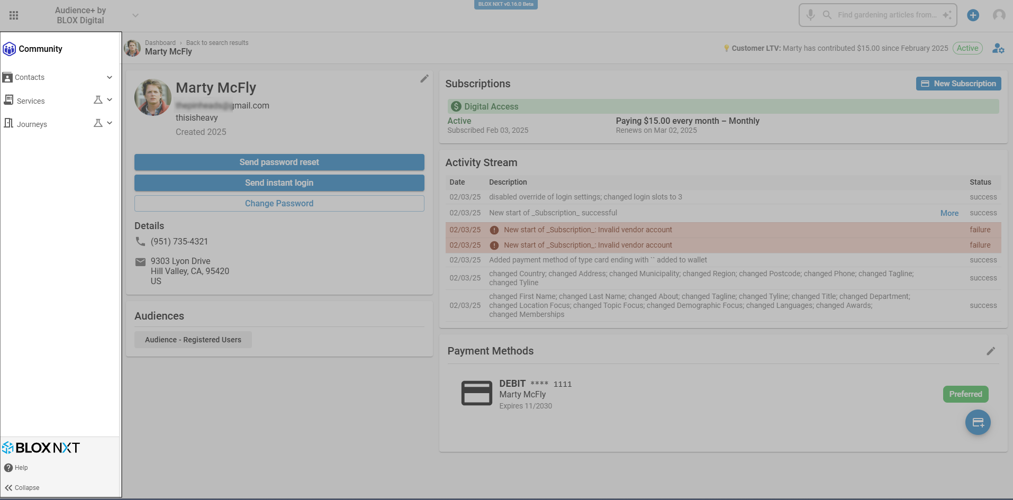Expand the Journeys chevron
The image size is (1013, 500).
tap(109, 123)
